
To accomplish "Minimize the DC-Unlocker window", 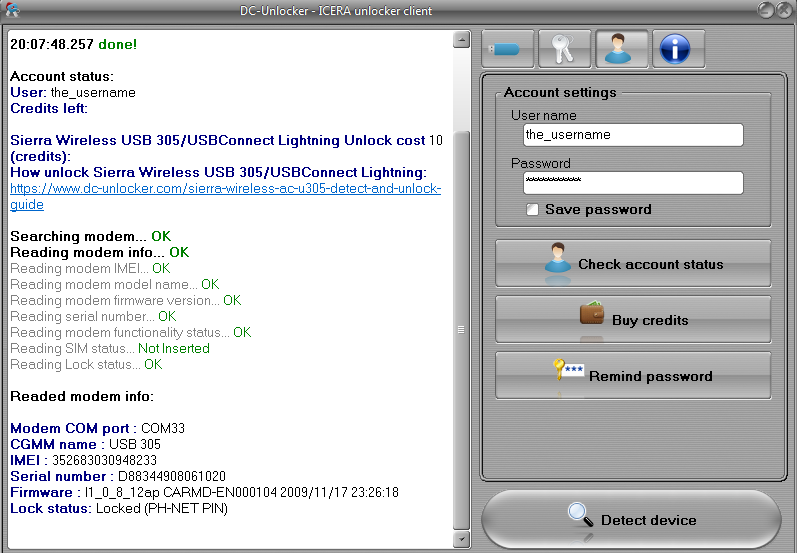I will click(765, 10).
